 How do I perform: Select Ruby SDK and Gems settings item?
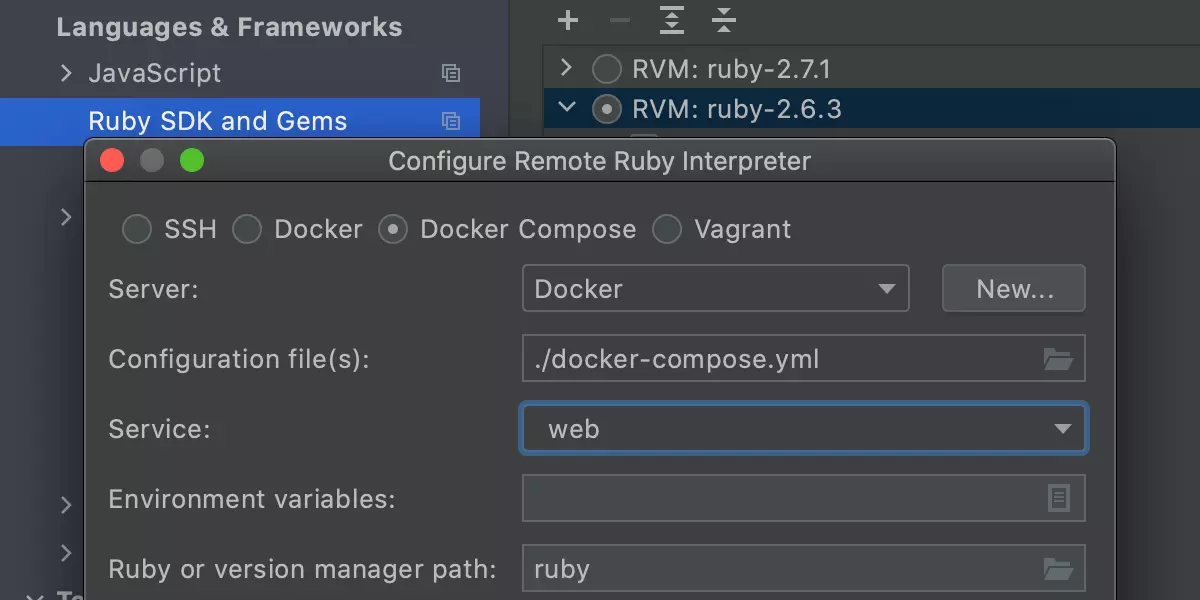(240, 121)
